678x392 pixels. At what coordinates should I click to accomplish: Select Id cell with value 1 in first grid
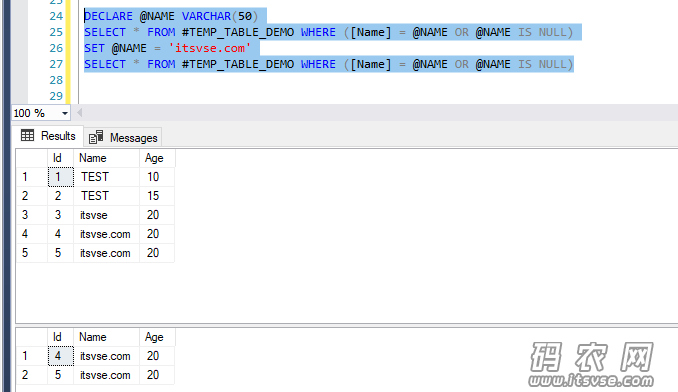click(x=61, y=177)
